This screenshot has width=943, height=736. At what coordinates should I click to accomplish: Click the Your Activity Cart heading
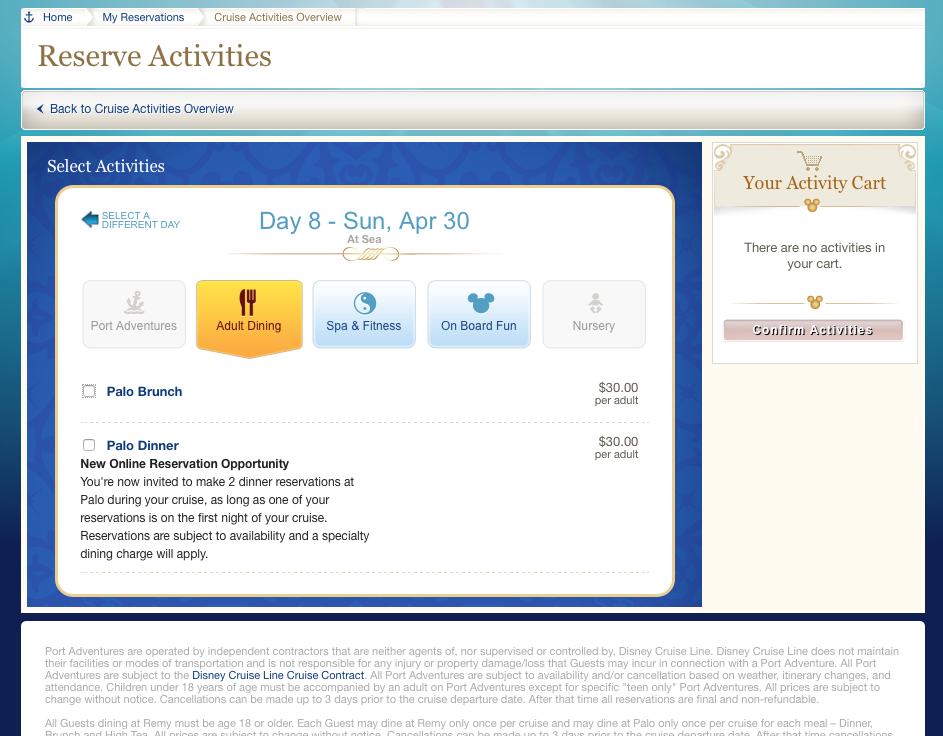[814, 183]
